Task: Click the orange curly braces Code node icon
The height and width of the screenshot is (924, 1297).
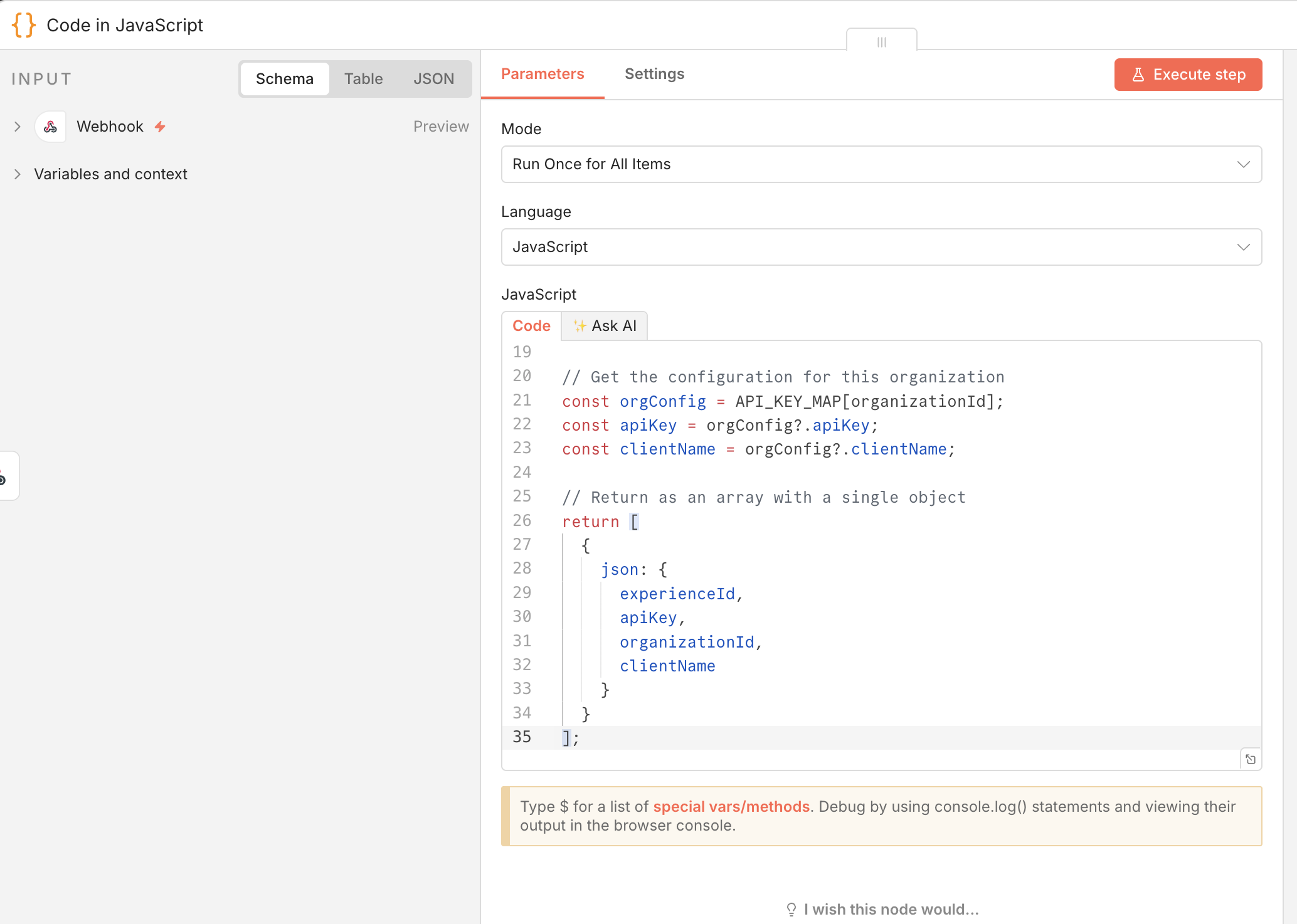Action: coord(24,25)
